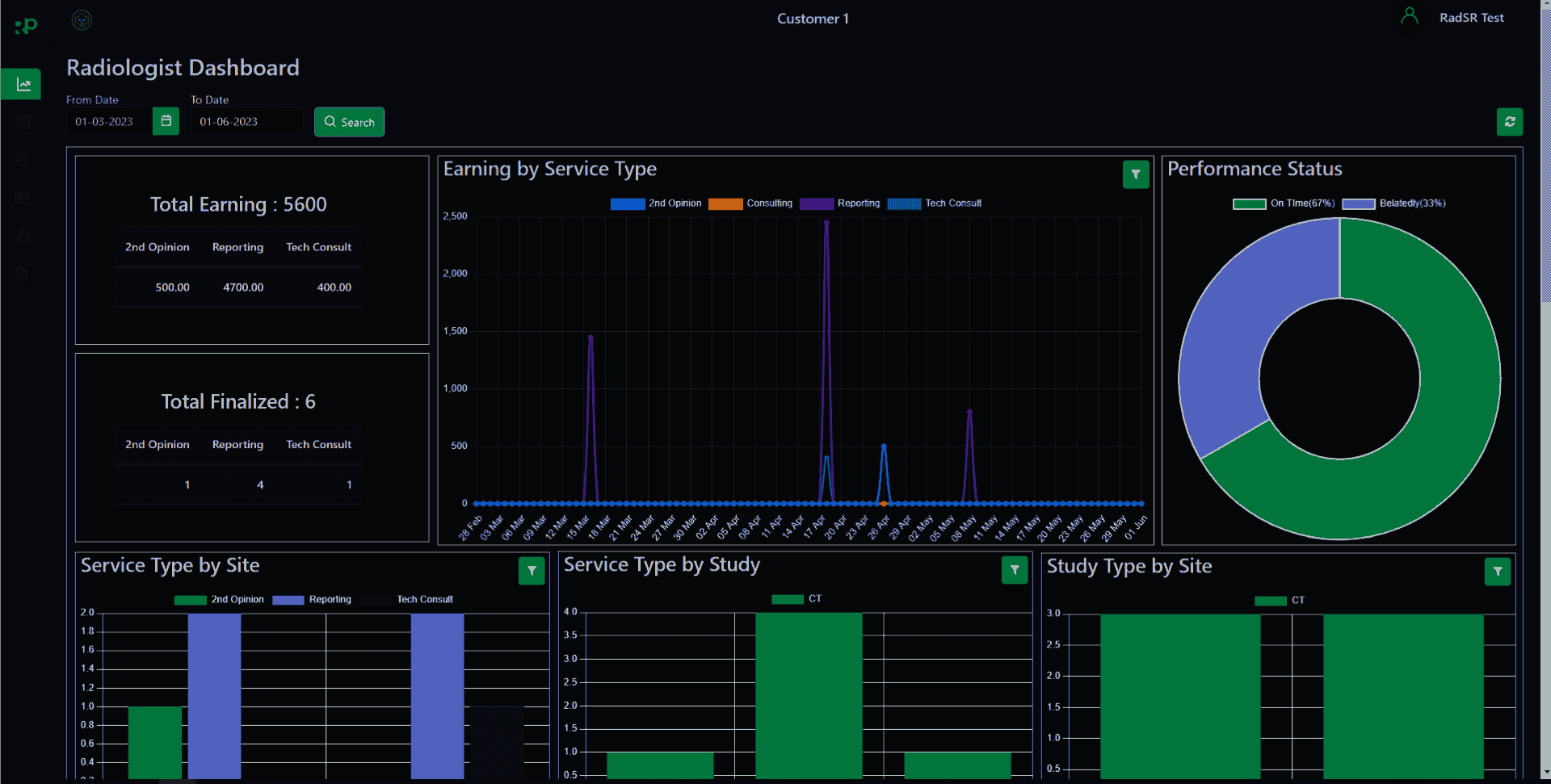Open the dashboard chart icon in sidebar

coord(23,84)
